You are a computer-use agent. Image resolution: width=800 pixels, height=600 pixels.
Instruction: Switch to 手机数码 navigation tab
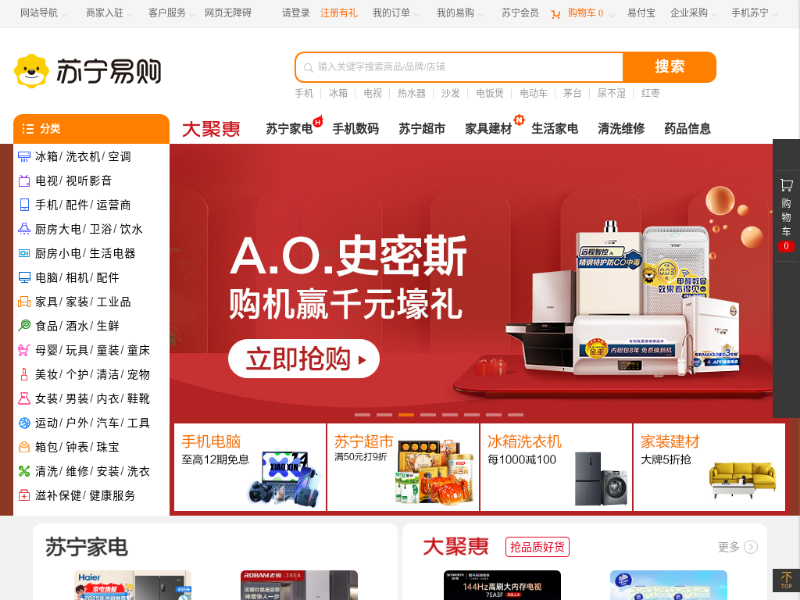pyautogui.click(x=356, y=129)
